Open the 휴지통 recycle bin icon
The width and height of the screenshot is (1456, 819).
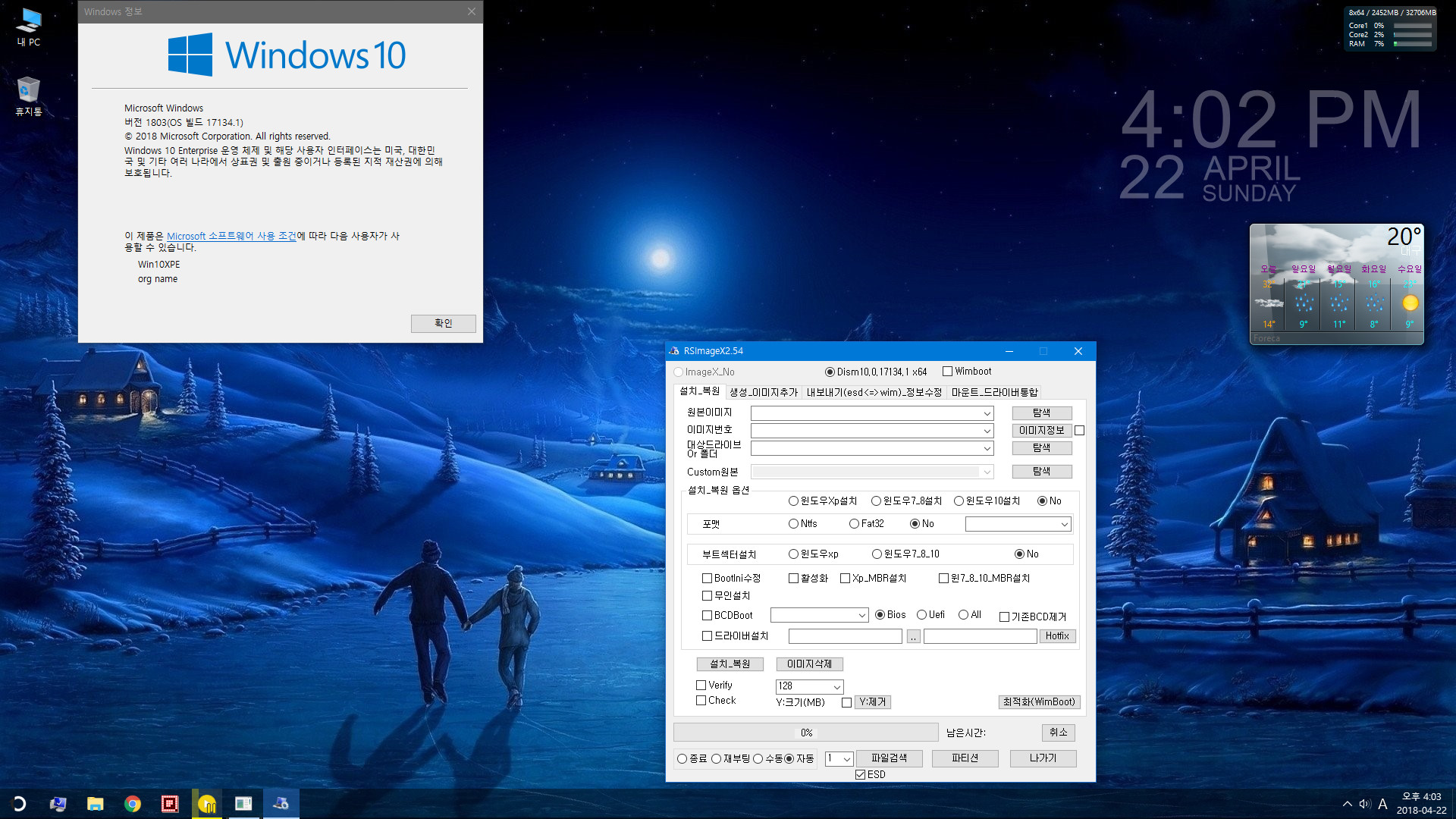29,96
